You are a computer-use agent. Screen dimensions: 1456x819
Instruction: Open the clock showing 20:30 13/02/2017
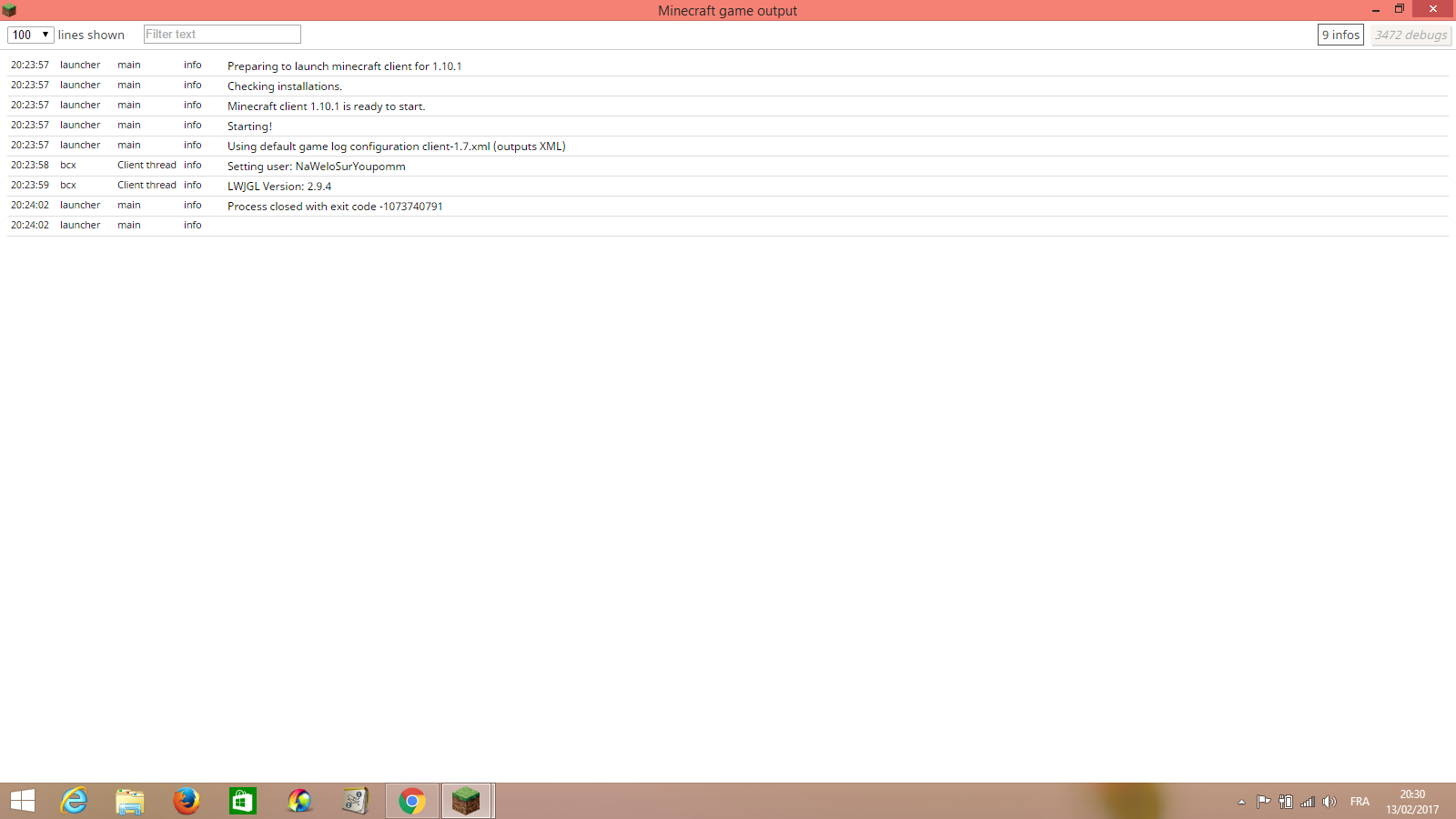coord(1412,802)
